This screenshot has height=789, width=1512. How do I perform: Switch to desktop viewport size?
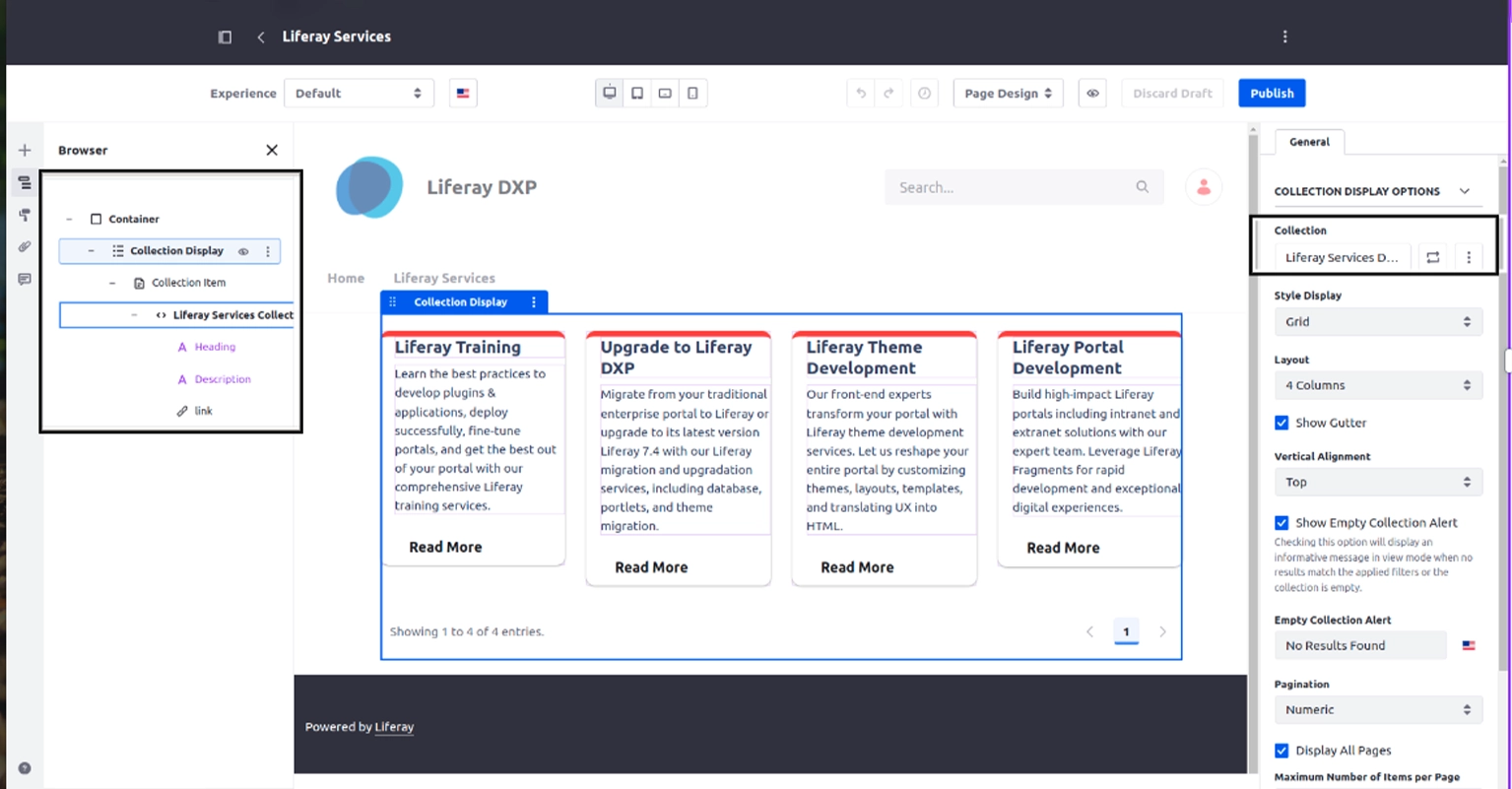pos(610,94)
